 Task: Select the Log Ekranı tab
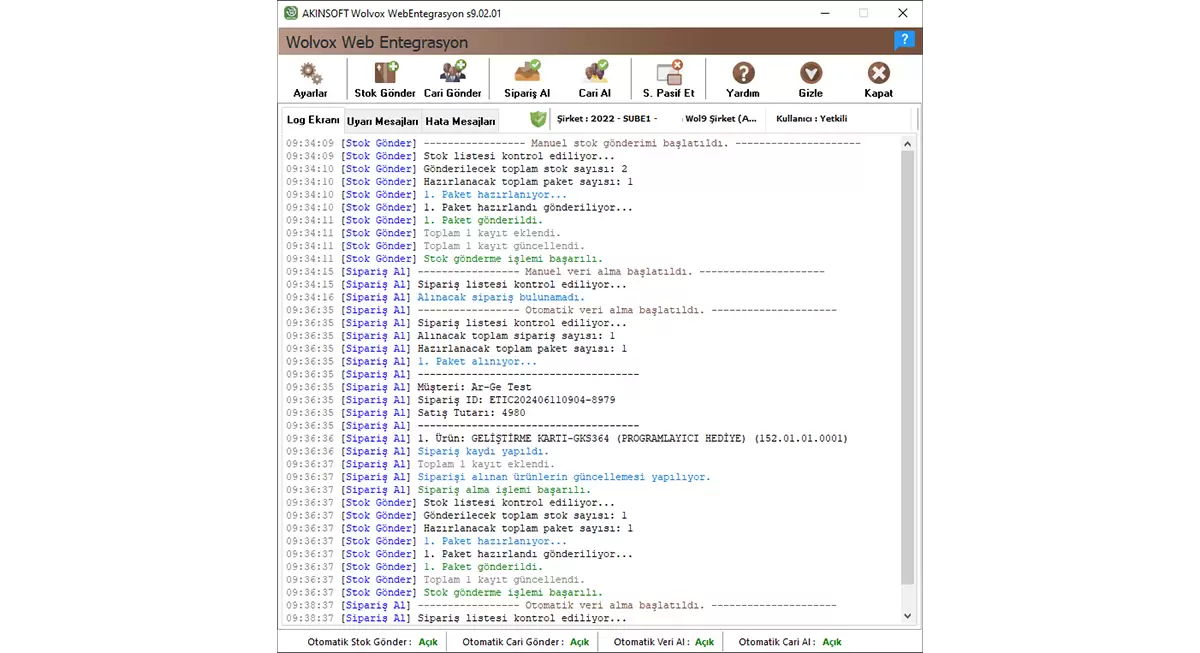(x=313, y=120)
